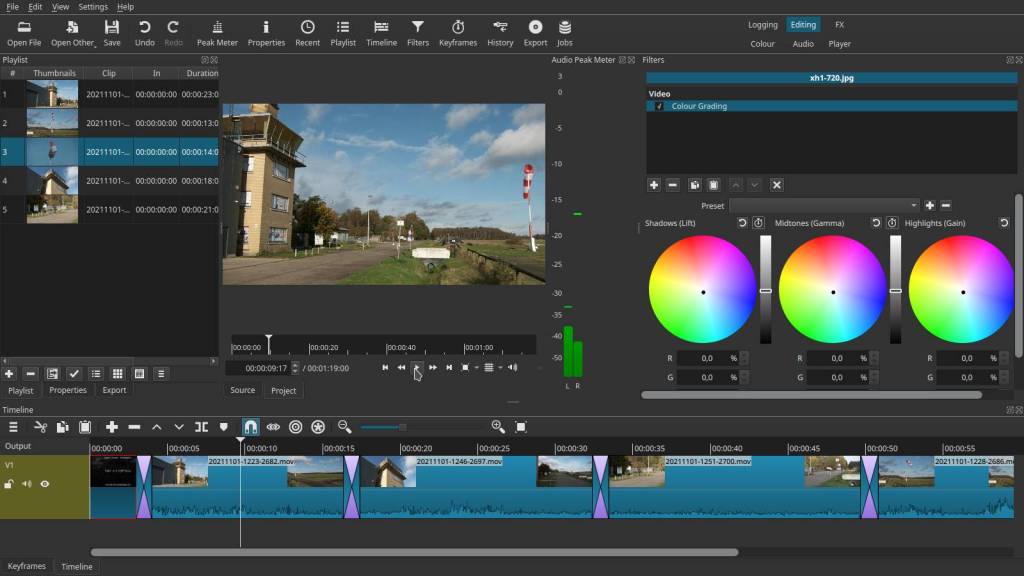This screenshot has width=1024, height=576.
Task: Select playlist clip number 4 thumbnail
Action: (x=52, y=181)
